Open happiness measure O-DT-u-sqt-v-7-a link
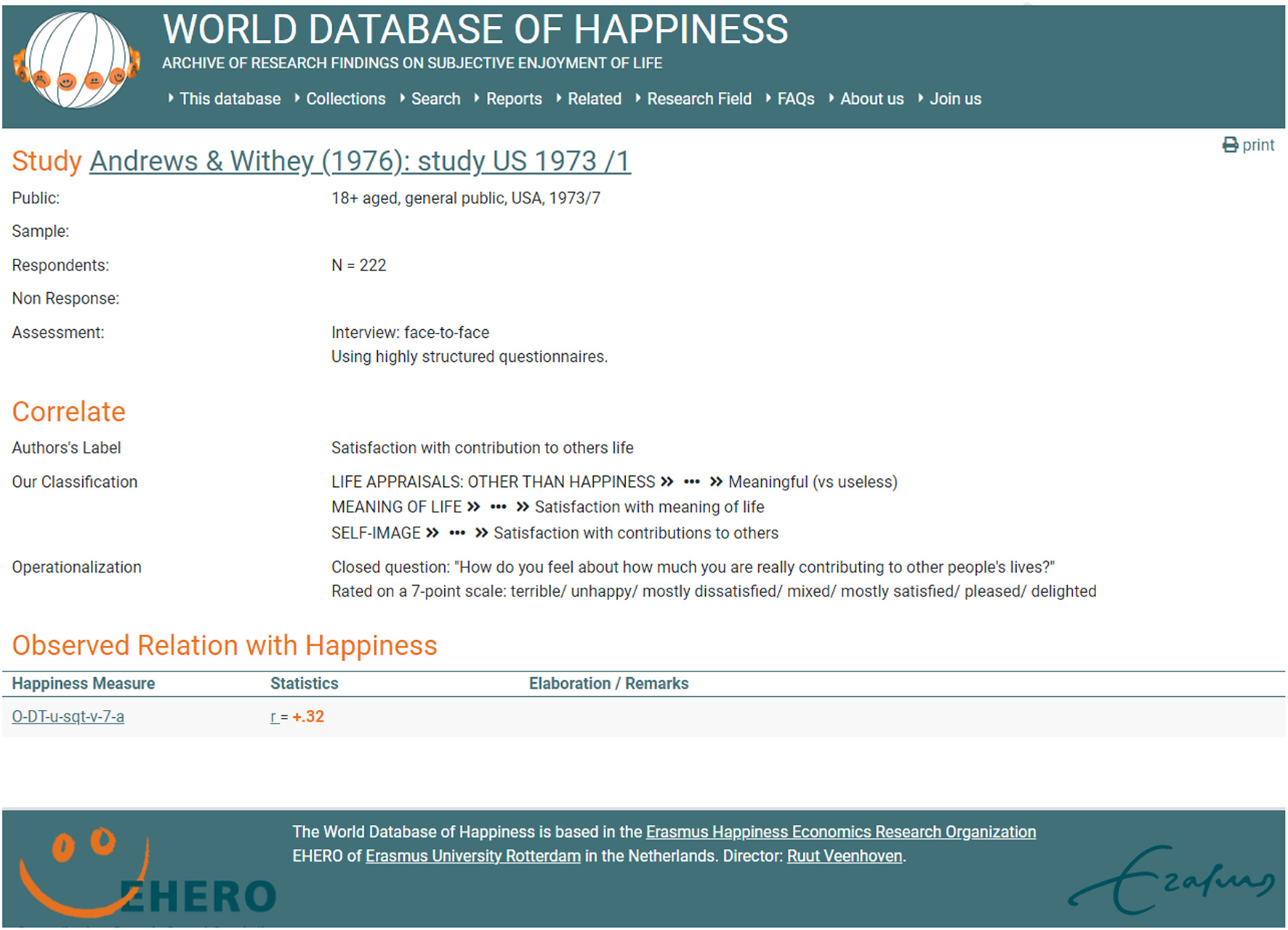The image size is (1288, 930). (68, 717)
